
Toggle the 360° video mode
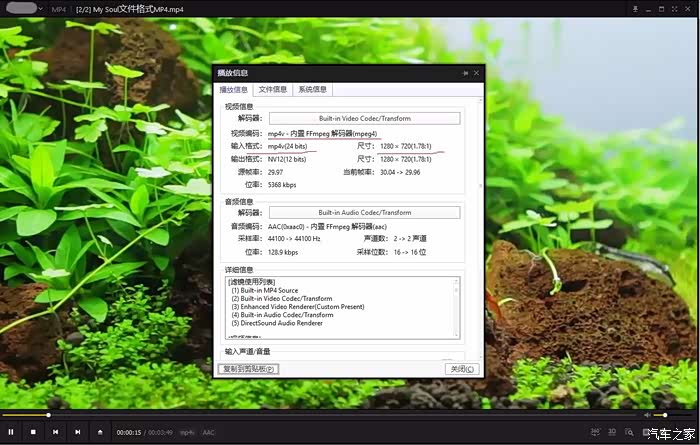click(x=596, y=432)
